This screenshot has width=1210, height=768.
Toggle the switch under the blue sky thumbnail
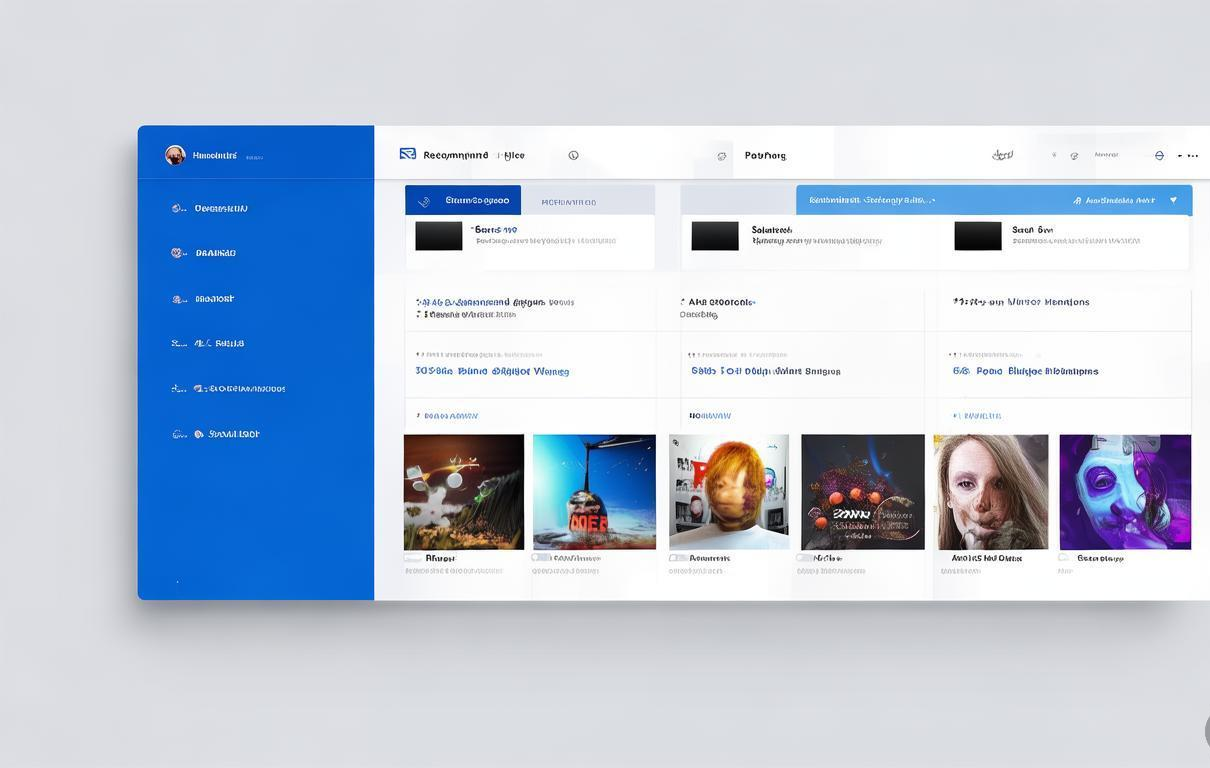[x=541, y=558]
